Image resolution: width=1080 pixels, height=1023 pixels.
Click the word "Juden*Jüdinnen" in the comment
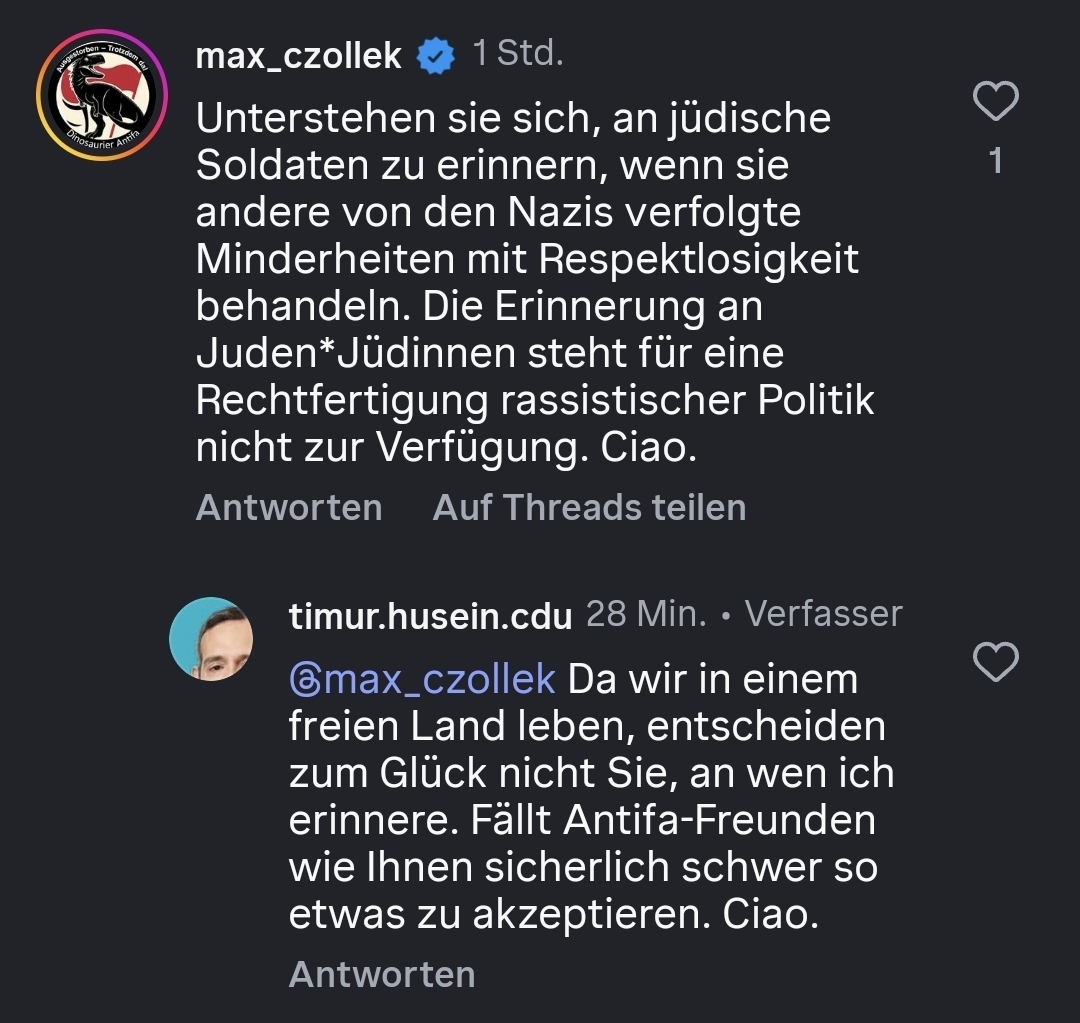click(x=358, y=353)
